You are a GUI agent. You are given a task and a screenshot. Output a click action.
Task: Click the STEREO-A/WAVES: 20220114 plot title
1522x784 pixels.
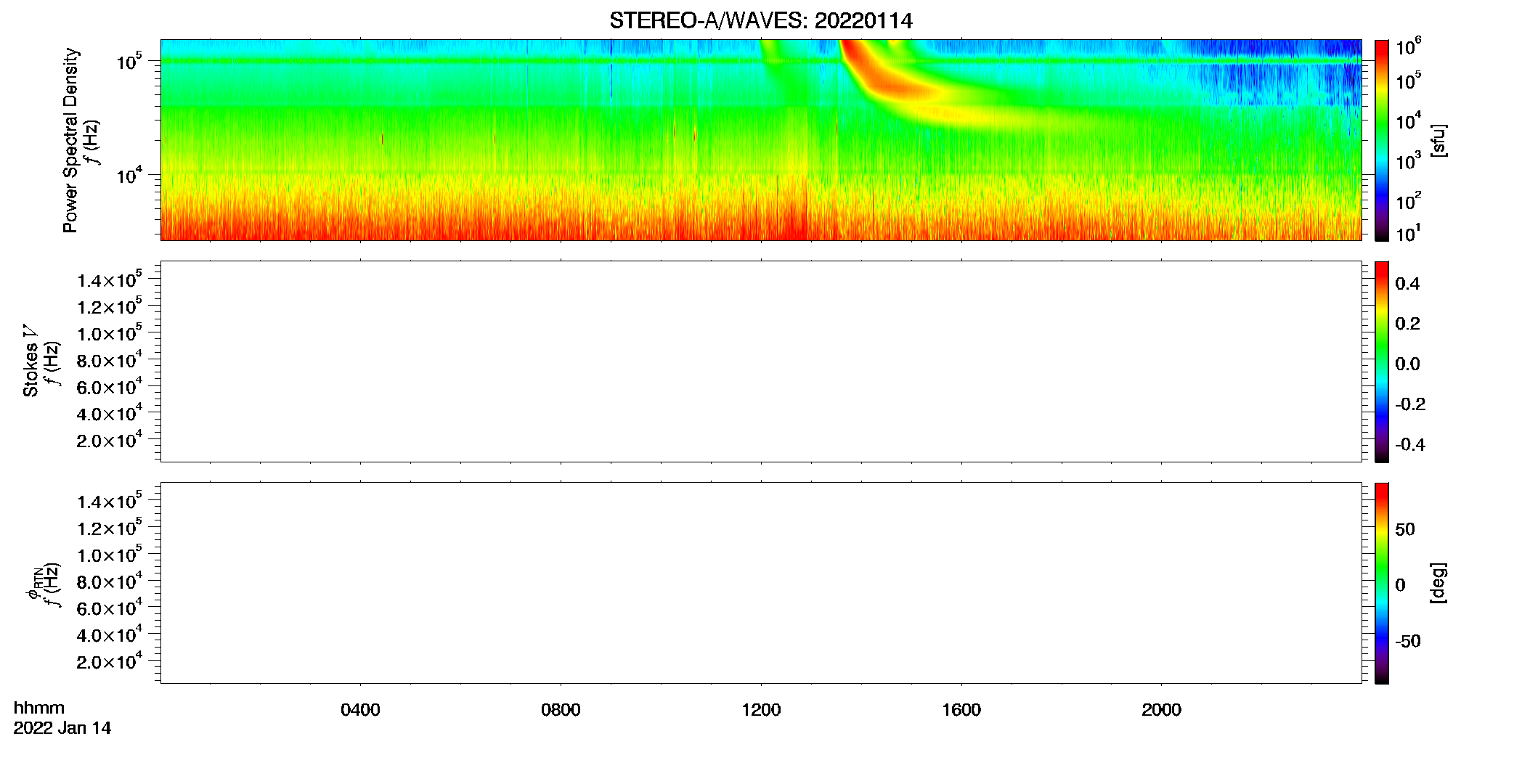pos(760,21)
